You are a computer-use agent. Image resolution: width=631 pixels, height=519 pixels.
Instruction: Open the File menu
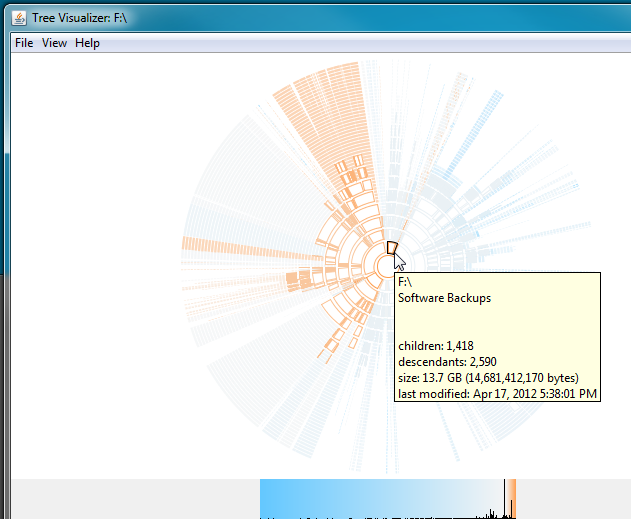[24, 43]
